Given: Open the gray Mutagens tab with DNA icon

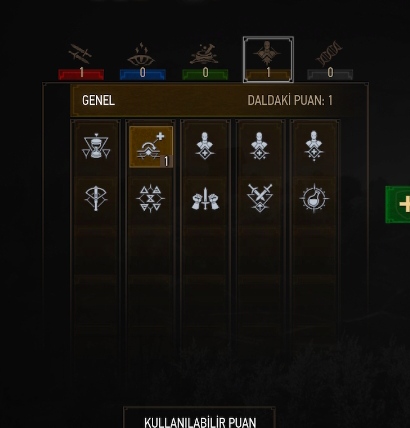Looking at the screenshot, I should click(x=330, y=61).
